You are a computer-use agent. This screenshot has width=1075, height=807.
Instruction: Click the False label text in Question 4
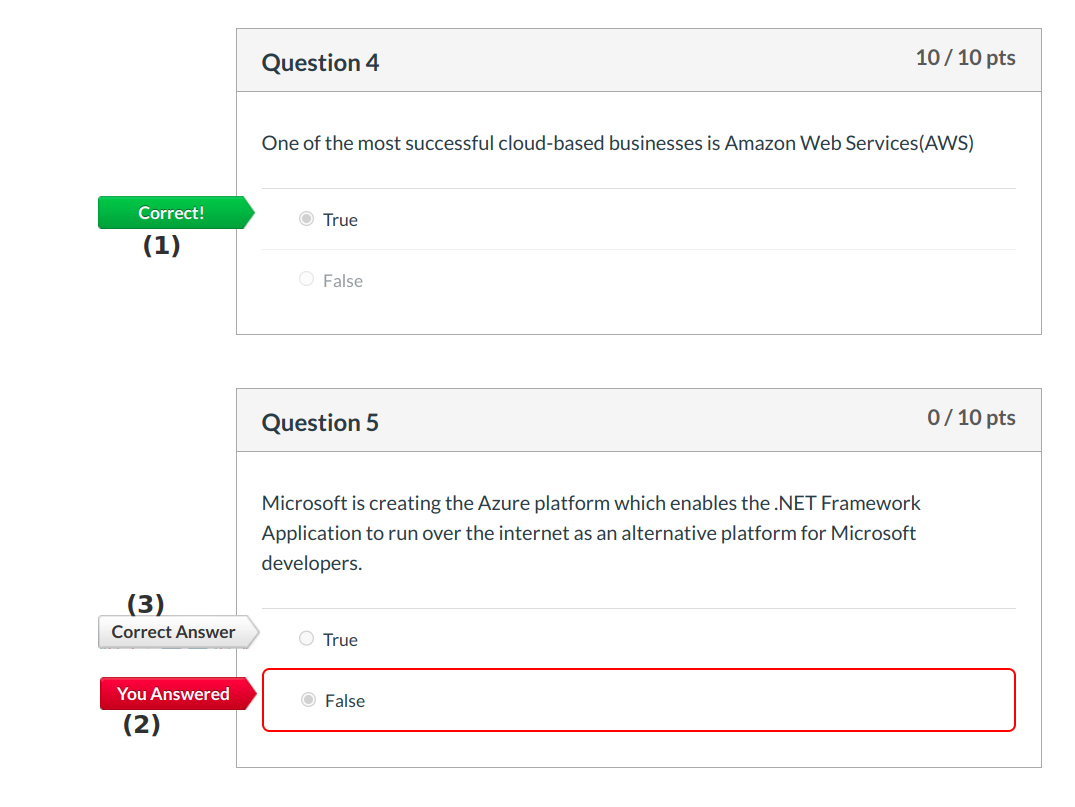(x=343, y=281)
